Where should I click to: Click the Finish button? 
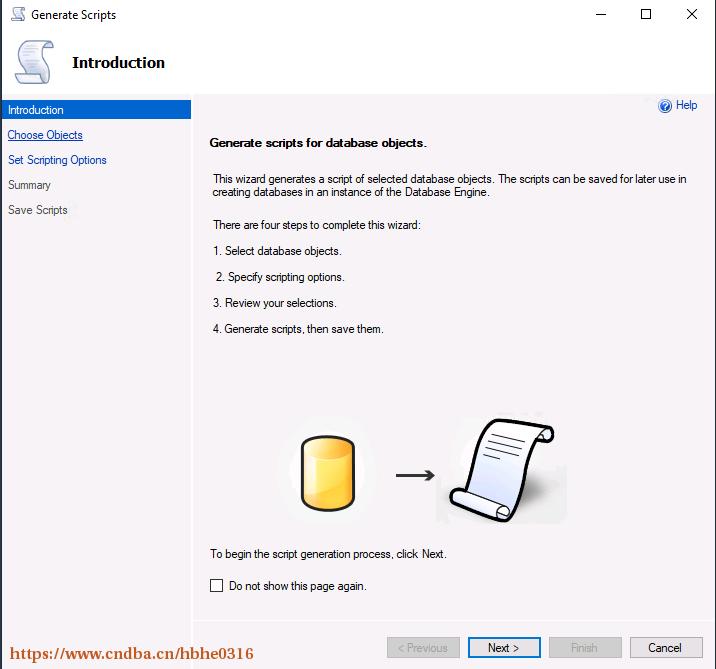coord(585,648)
